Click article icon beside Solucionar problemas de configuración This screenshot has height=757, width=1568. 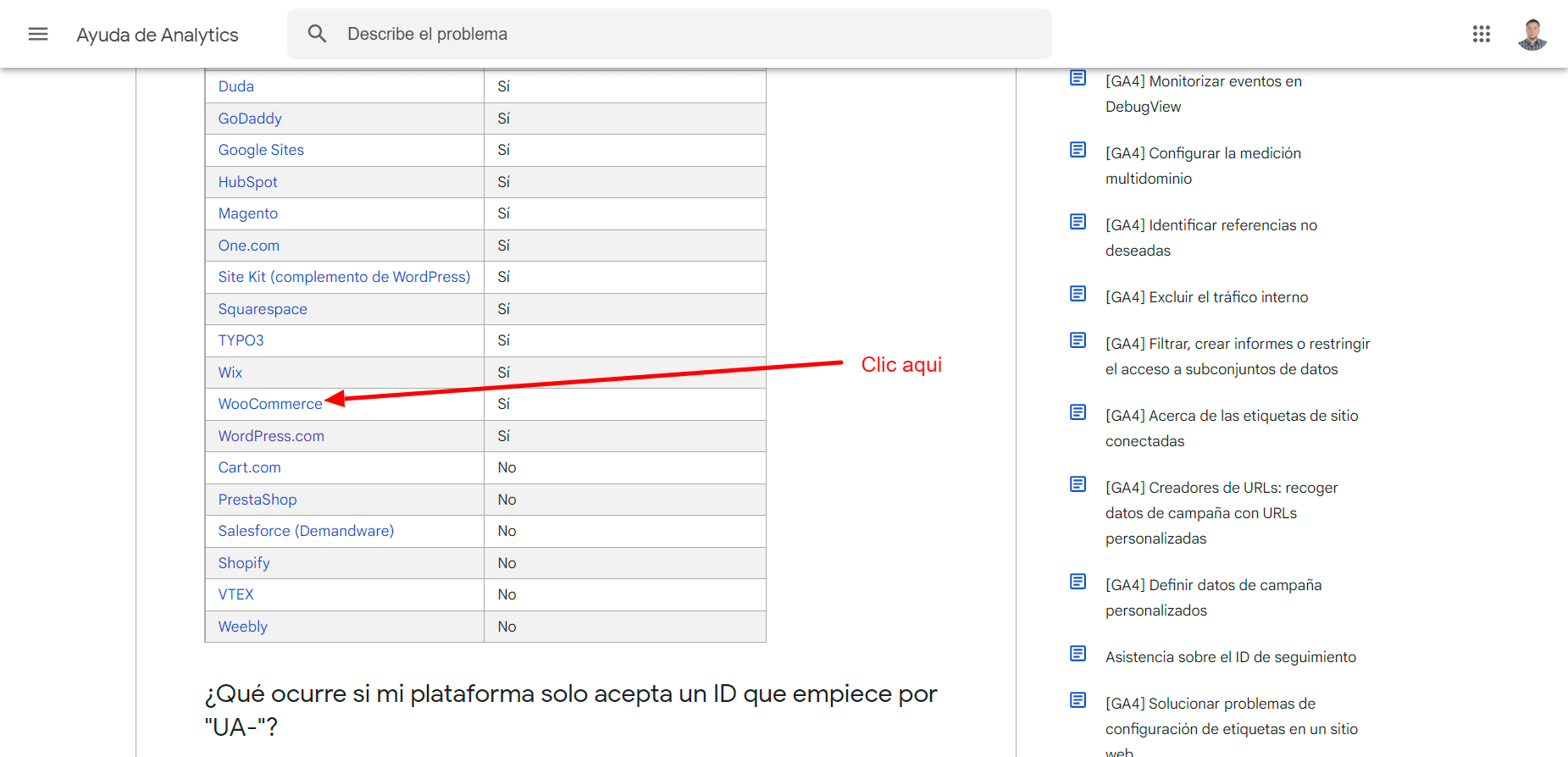[x=1078, y=700]
